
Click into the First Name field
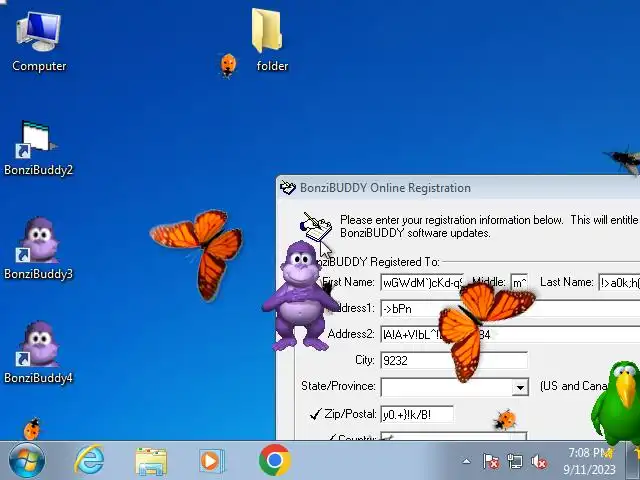[422, 282]
